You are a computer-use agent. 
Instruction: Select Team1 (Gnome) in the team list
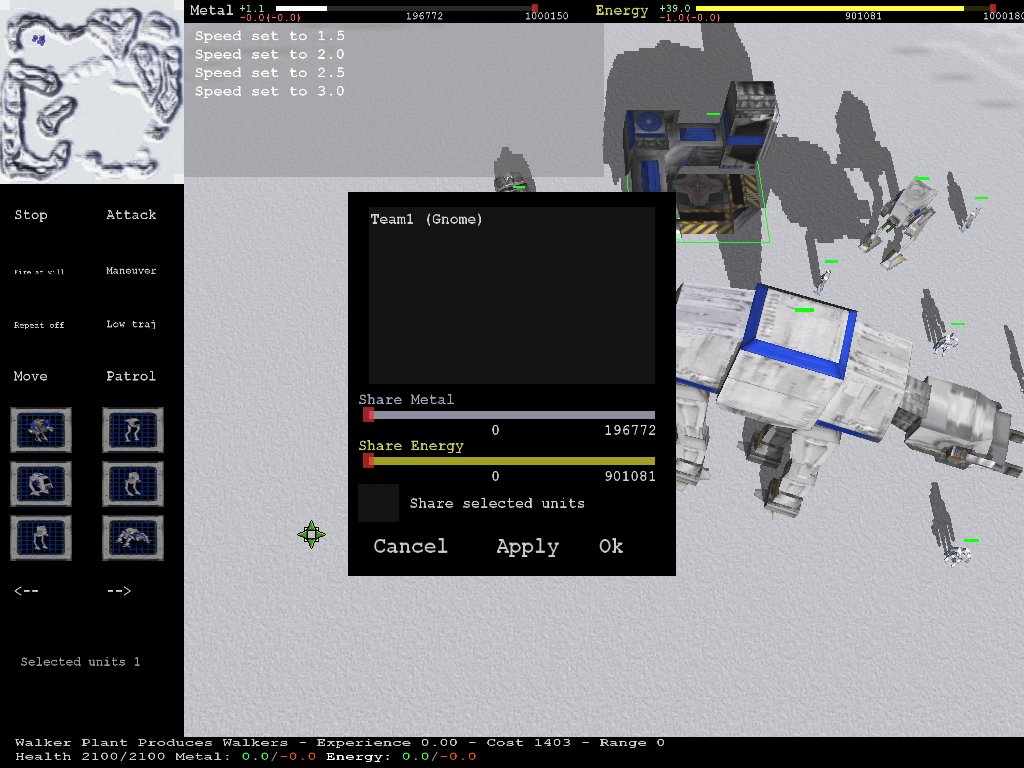click(x=426, y=219)
